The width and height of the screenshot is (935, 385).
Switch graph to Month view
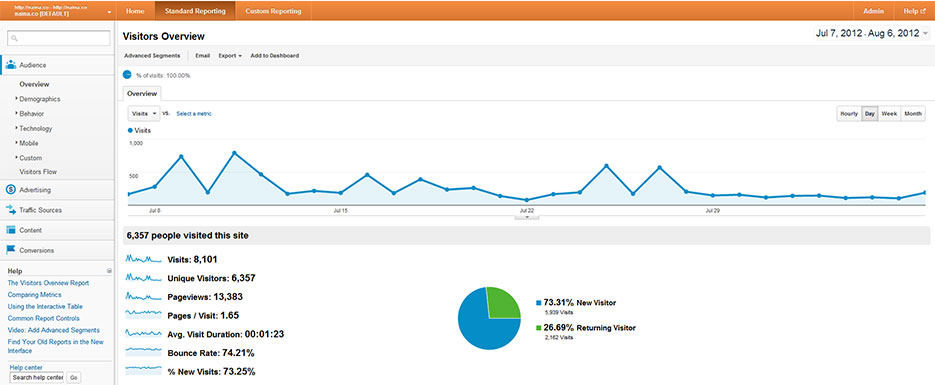913,113
